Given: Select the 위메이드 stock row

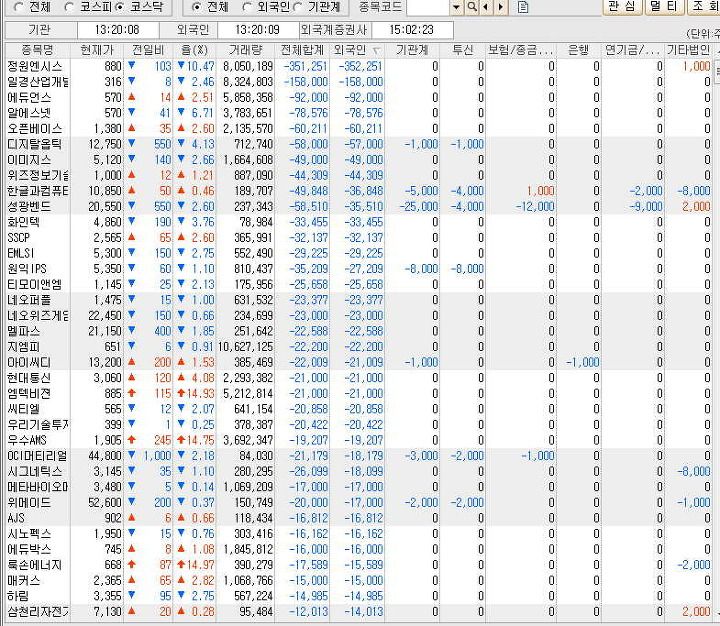Looking at the screenshot, I should coord(359,503).
